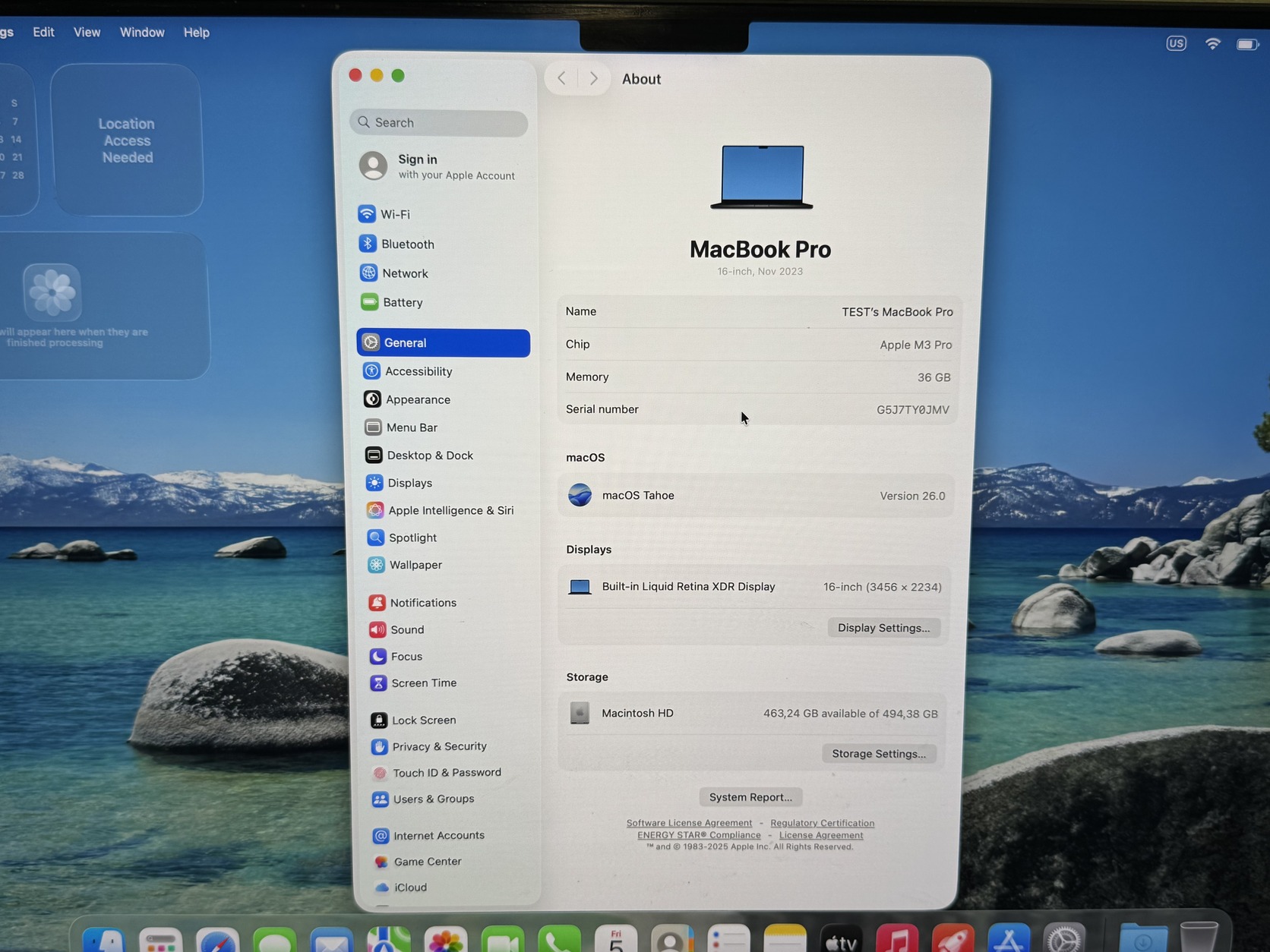This screenshot has height=952, width=1270.
Task: Go back using the back arrow
Action: 562,78
